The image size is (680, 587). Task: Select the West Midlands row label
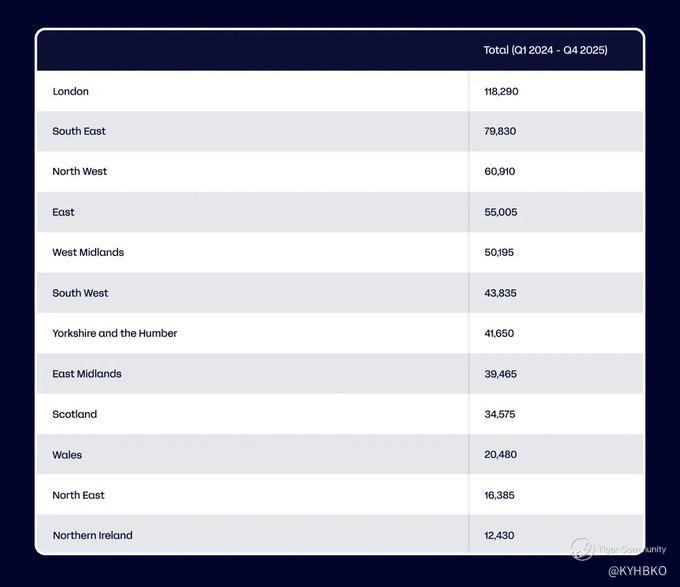click(x=88, y=252)
